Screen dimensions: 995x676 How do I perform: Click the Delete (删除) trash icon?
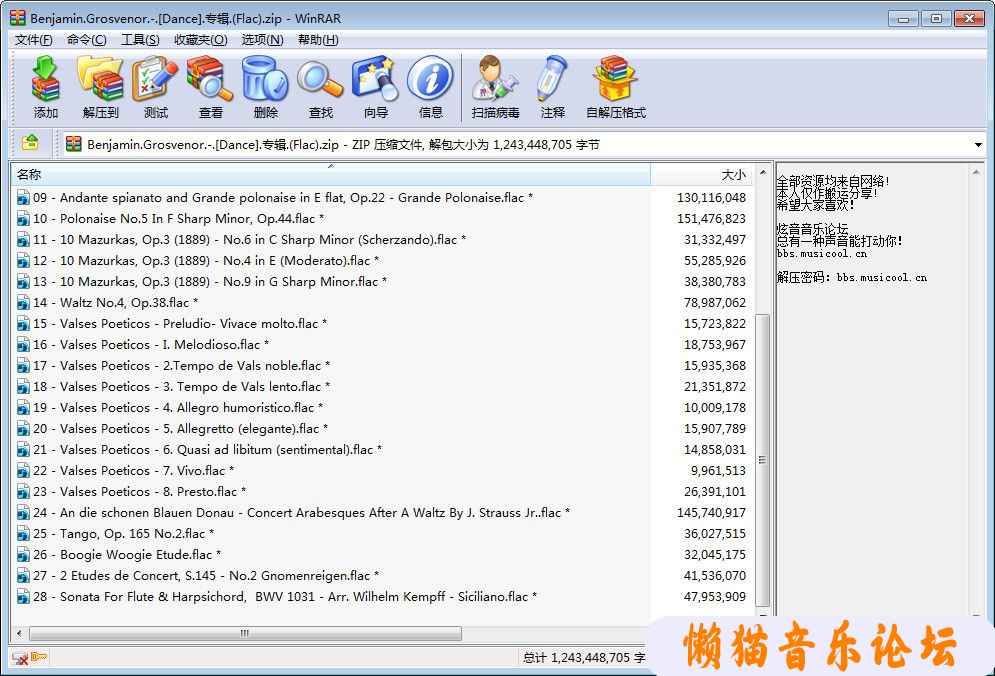(265, 86)
